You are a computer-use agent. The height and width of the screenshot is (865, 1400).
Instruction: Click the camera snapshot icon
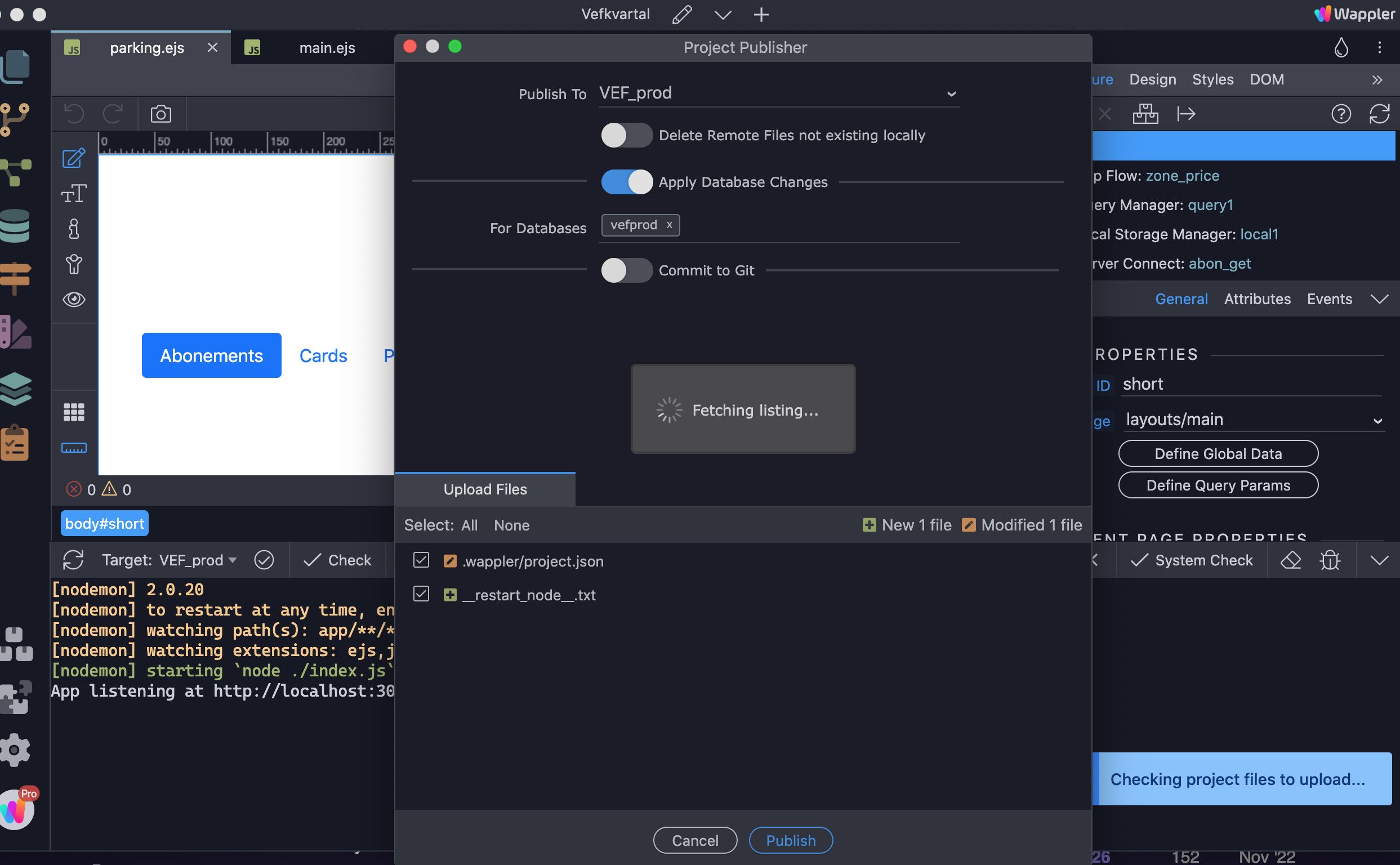point(160,114)
